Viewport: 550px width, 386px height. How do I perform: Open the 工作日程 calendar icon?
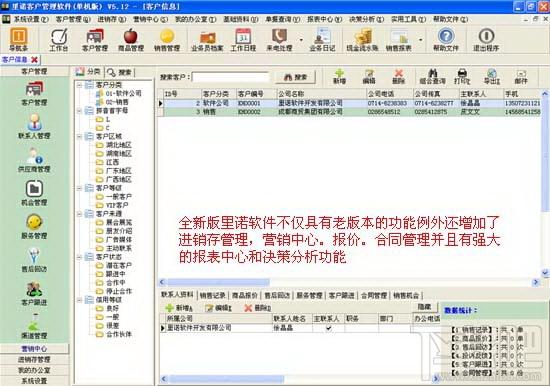point(243,40)
